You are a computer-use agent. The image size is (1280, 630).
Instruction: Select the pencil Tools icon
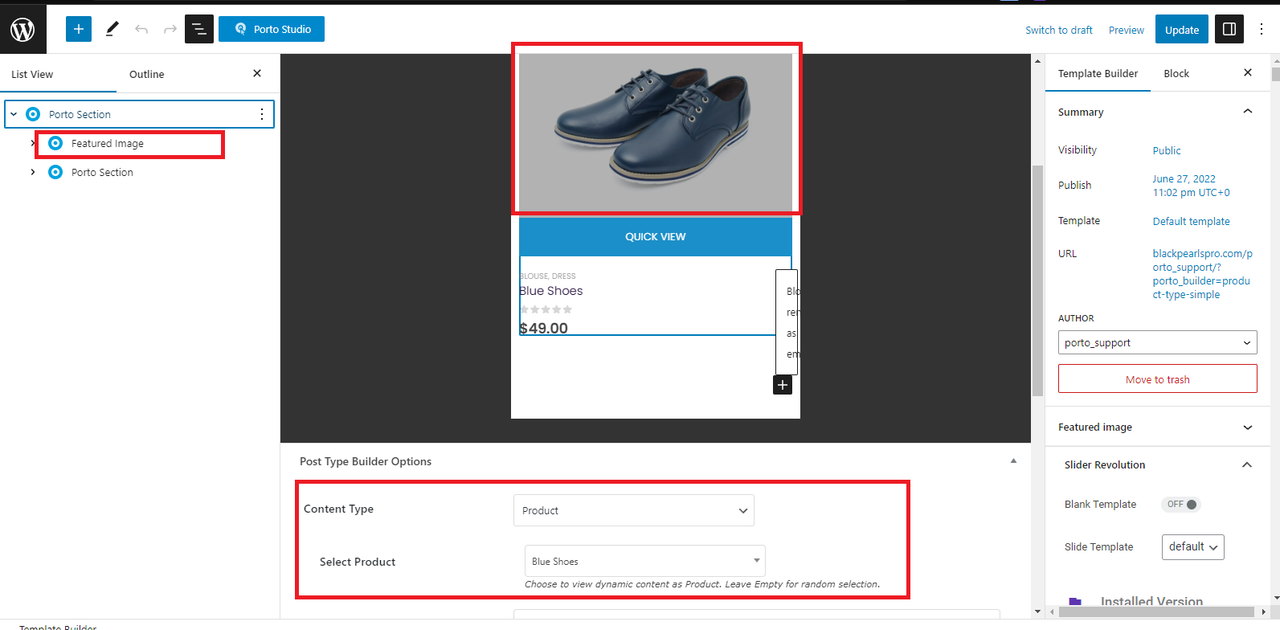[x=112, y=29]
